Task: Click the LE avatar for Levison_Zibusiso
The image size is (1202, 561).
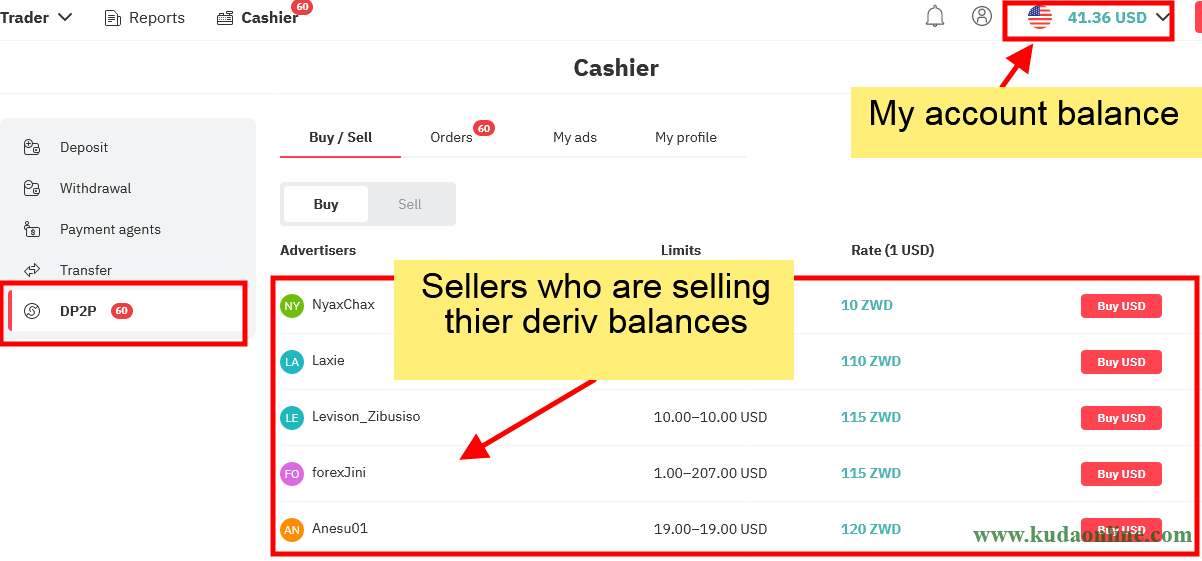Action: (x=292, y=418)
